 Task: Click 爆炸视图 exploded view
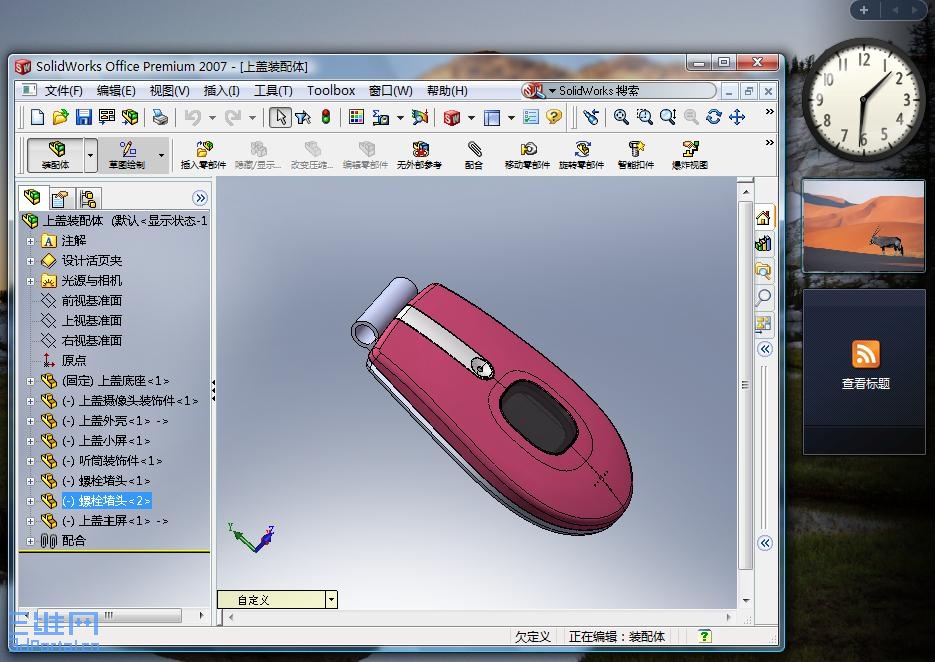(690, 155)
